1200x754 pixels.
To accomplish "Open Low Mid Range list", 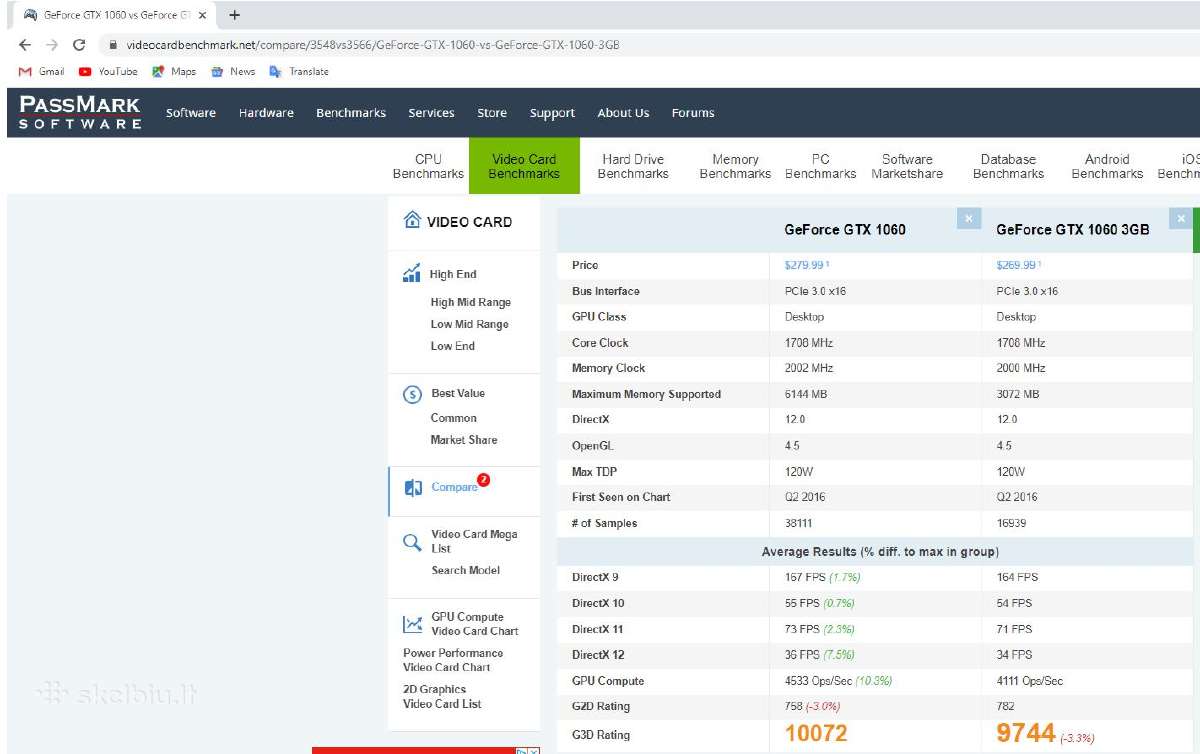I will (x=469, y=324).
